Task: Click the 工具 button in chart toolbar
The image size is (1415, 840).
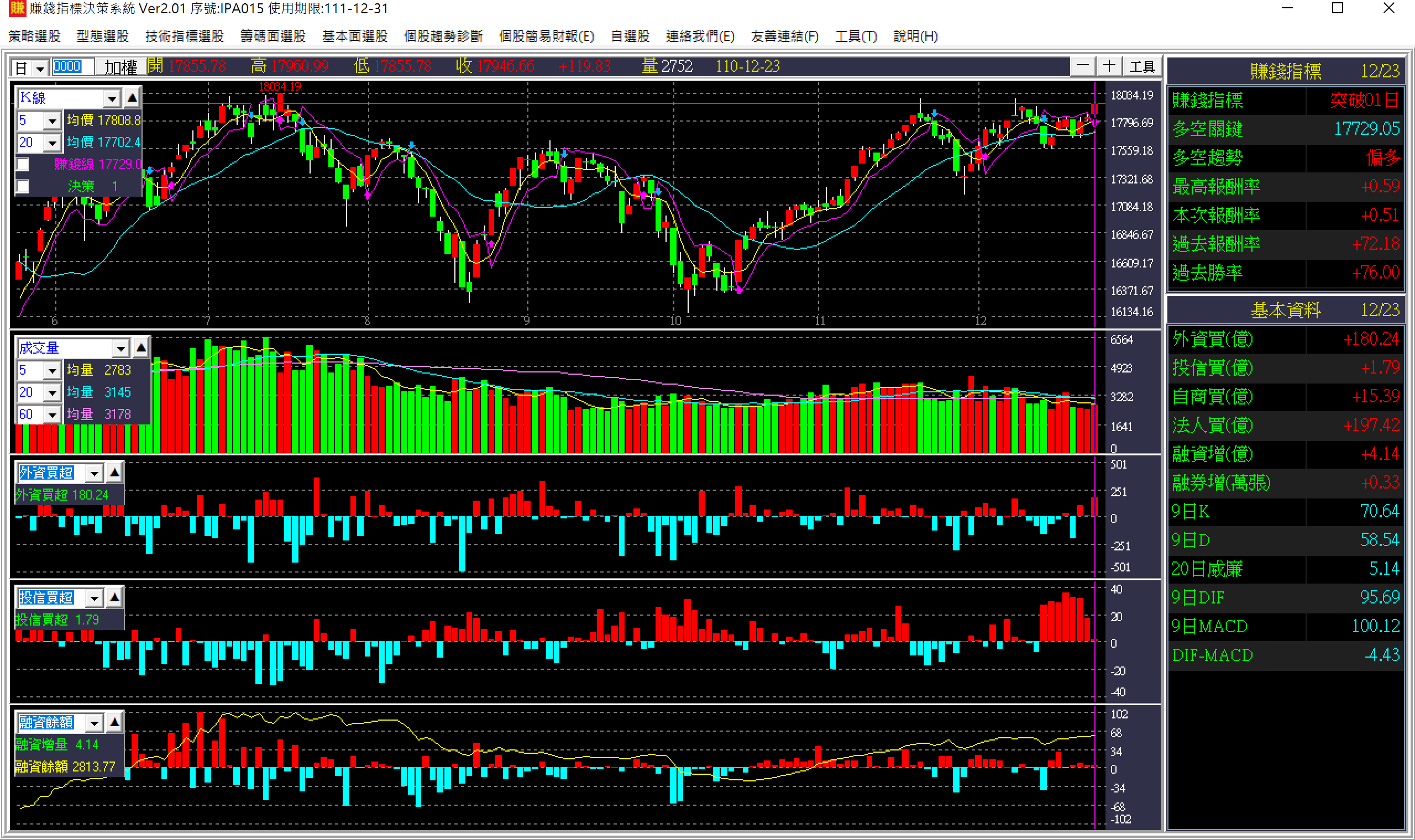Action: coord(1141,67)
